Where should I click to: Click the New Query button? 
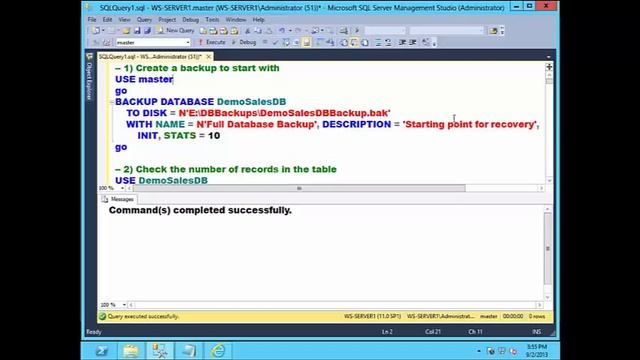coord(176,31)
